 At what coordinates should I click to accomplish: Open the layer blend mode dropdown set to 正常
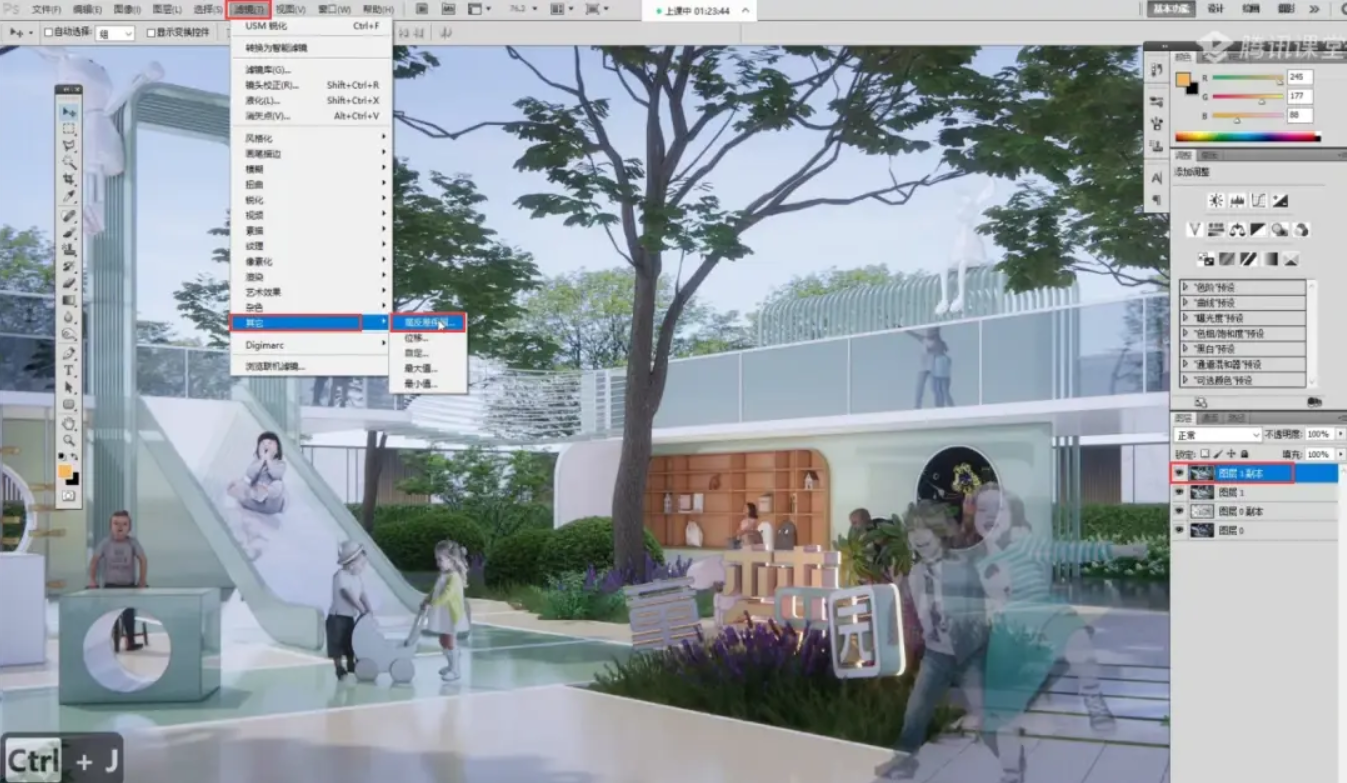(1217, 435)
